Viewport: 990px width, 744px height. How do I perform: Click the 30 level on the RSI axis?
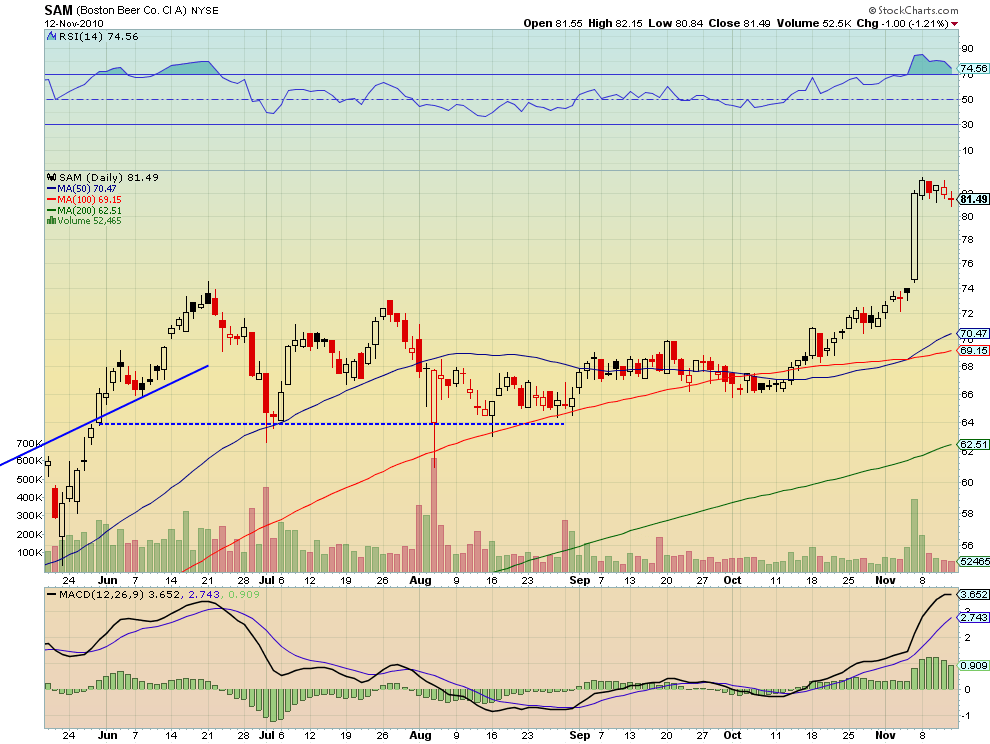click(x=967, y=124)
